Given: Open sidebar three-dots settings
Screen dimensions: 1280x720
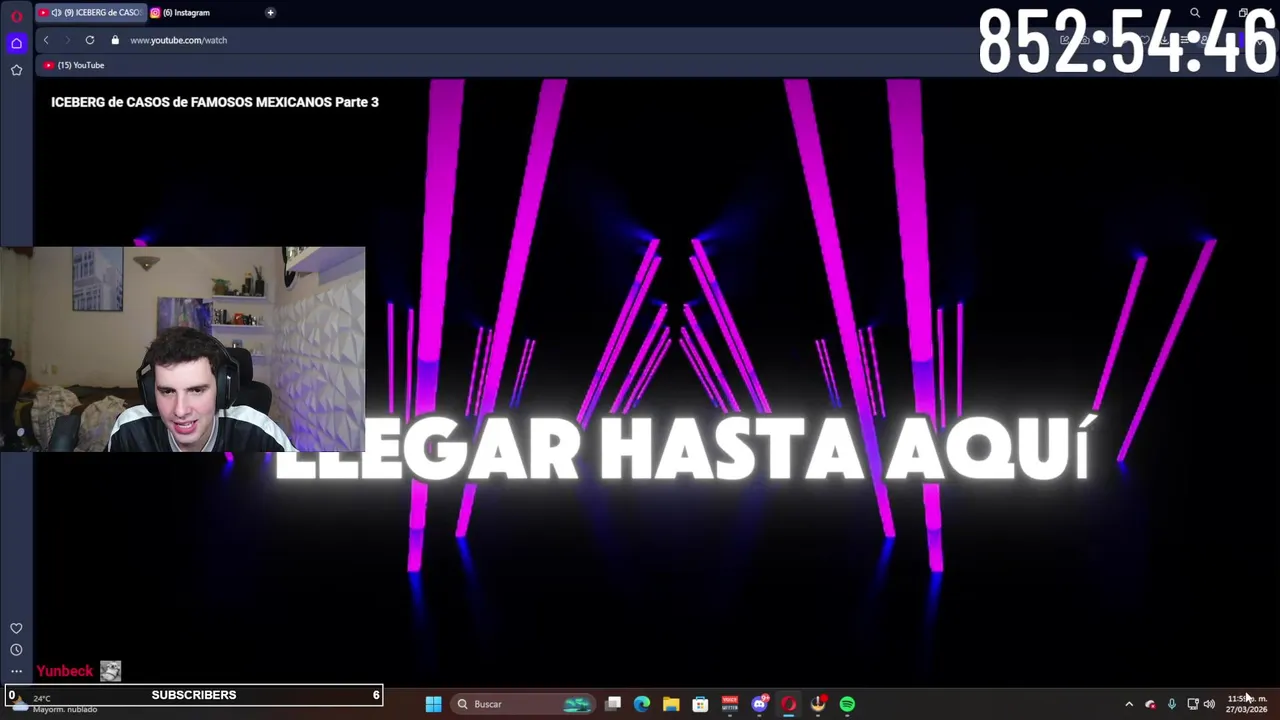Looking at the screenshot, I should point(16,672).
